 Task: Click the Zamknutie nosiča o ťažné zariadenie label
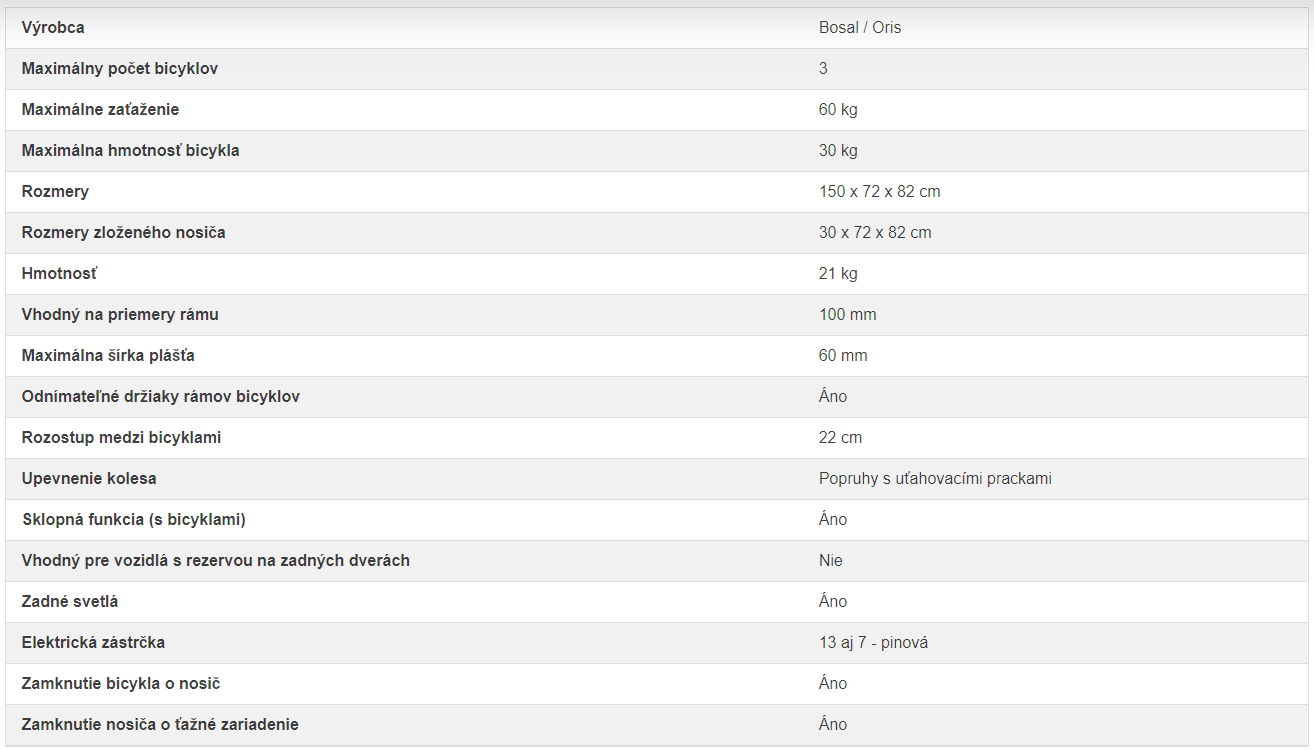(160, 725)
